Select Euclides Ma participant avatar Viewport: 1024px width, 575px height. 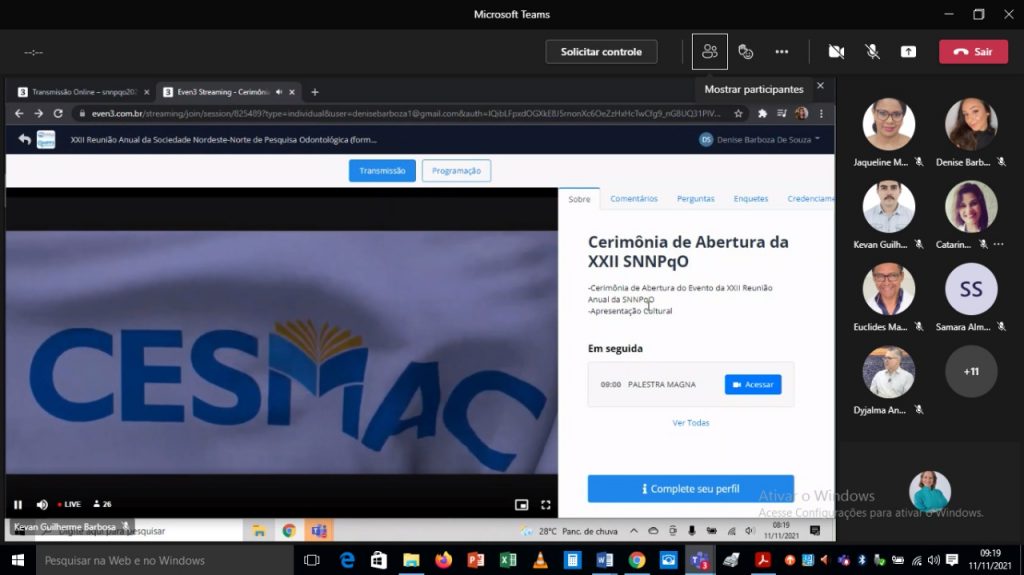tap(888, 289)
